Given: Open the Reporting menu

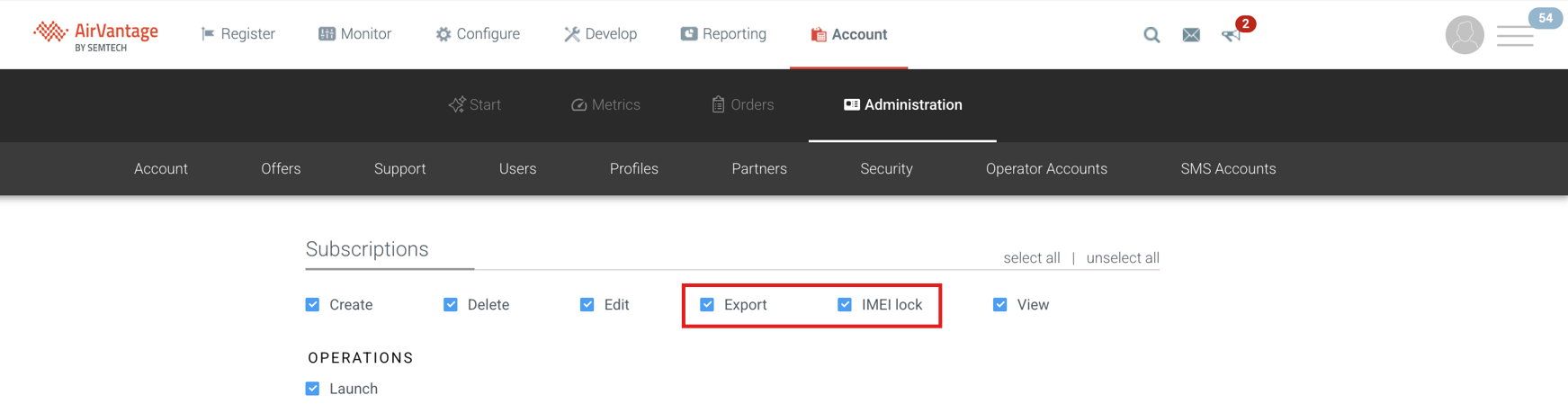Looking at the screenshot, I should pyautogui.click(x=723, y=34).
